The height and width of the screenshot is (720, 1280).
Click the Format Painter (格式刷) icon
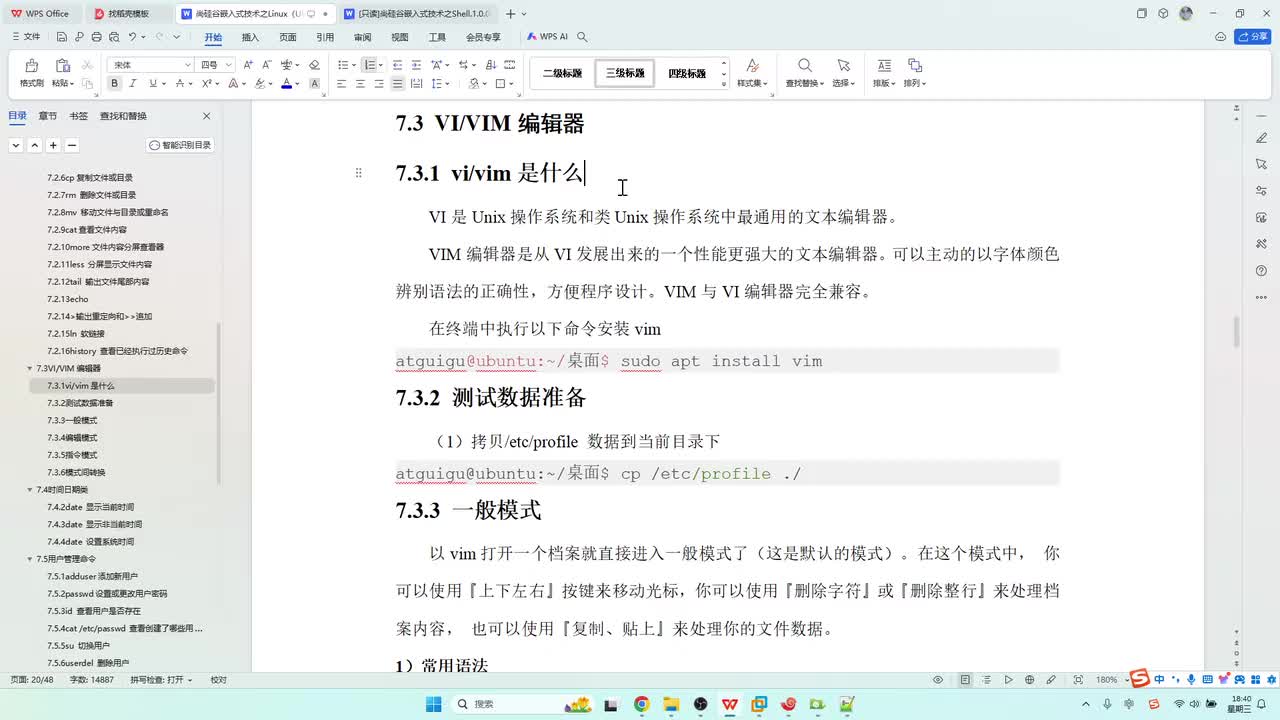pyautogui.click(x=31, y=66)
